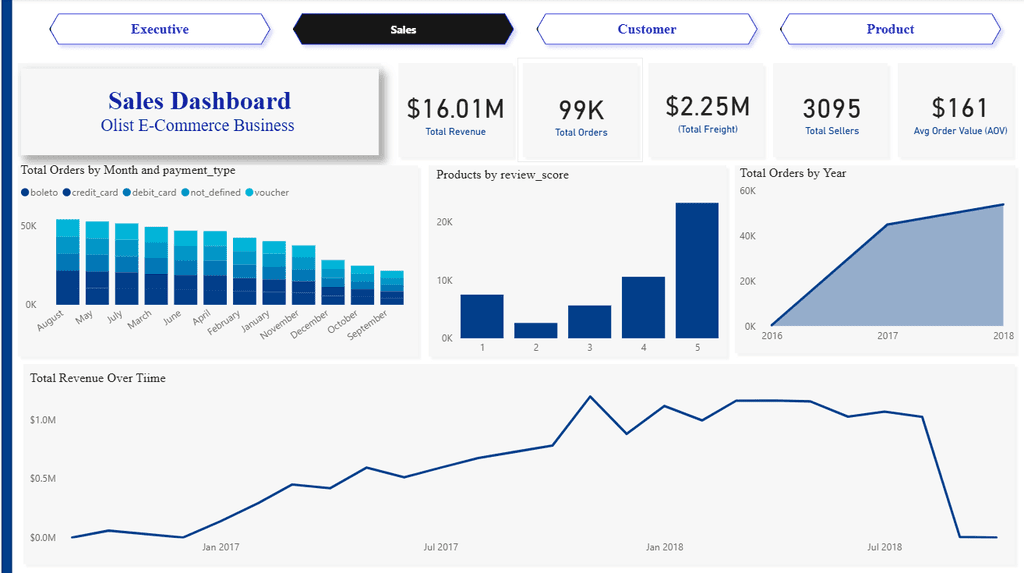The width and height of the screenshot is (1024, 573).
Task: Select the $161 Avg Order Value card
Action: tap(959, 111)
